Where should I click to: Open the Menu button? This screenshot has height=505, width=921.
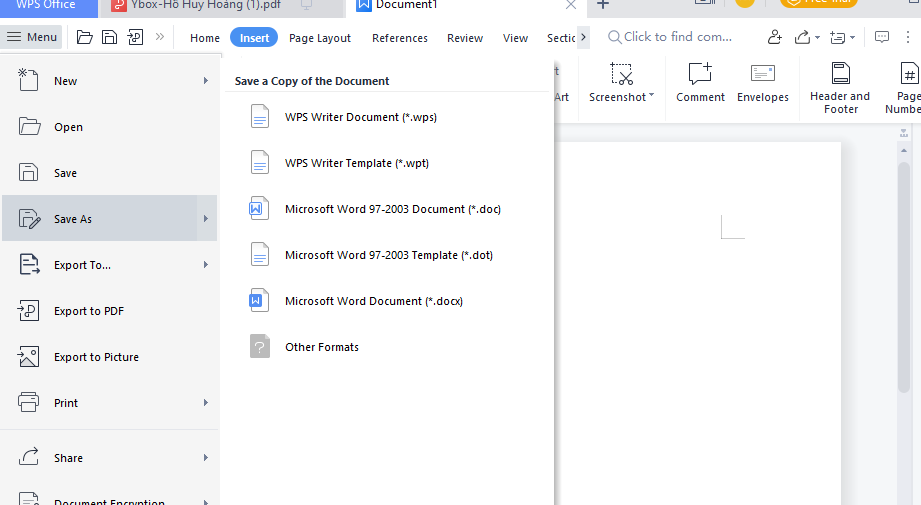(x=31, y=37)
